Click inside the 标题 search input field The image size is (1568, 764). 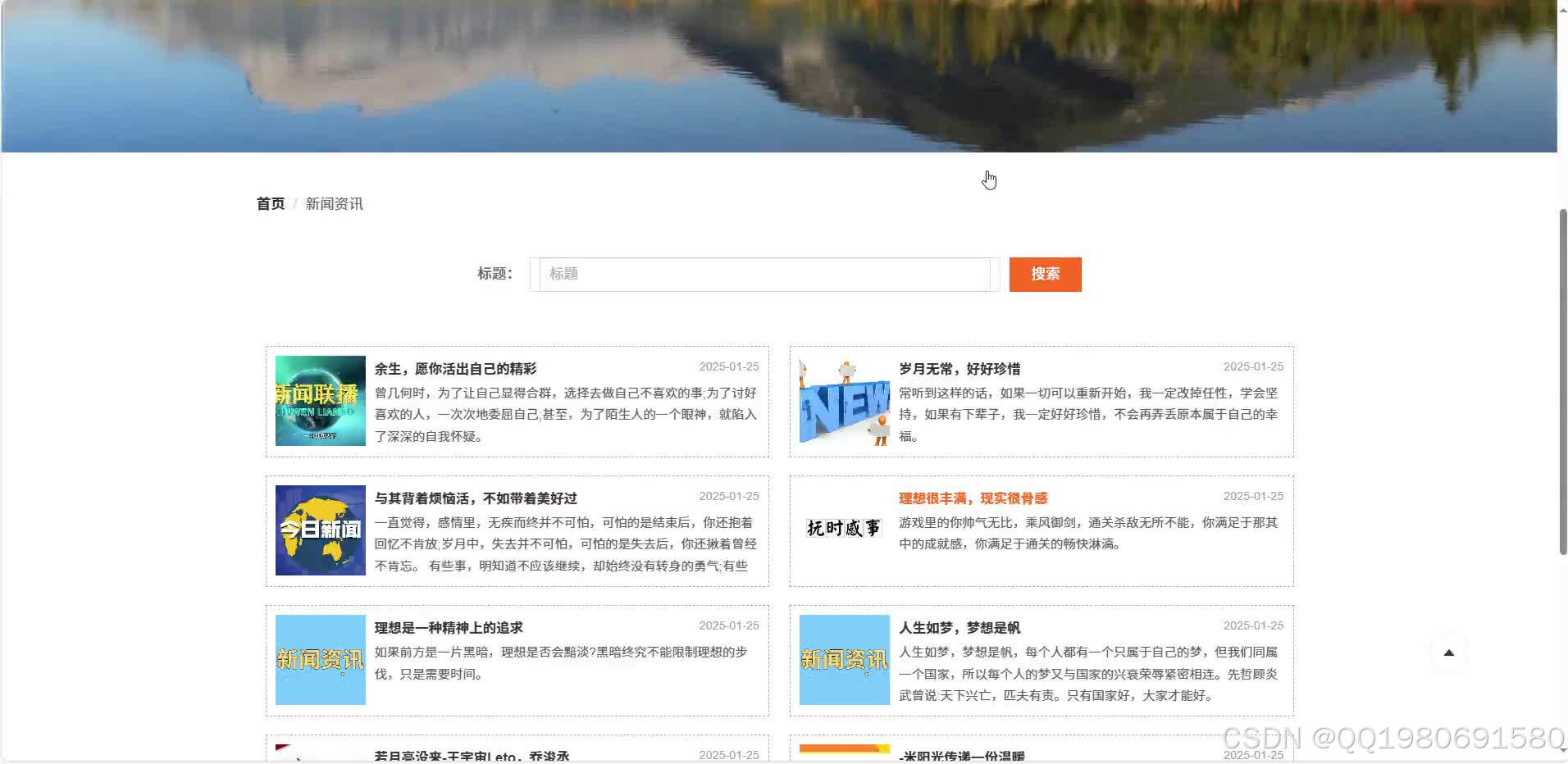point(763,274)
